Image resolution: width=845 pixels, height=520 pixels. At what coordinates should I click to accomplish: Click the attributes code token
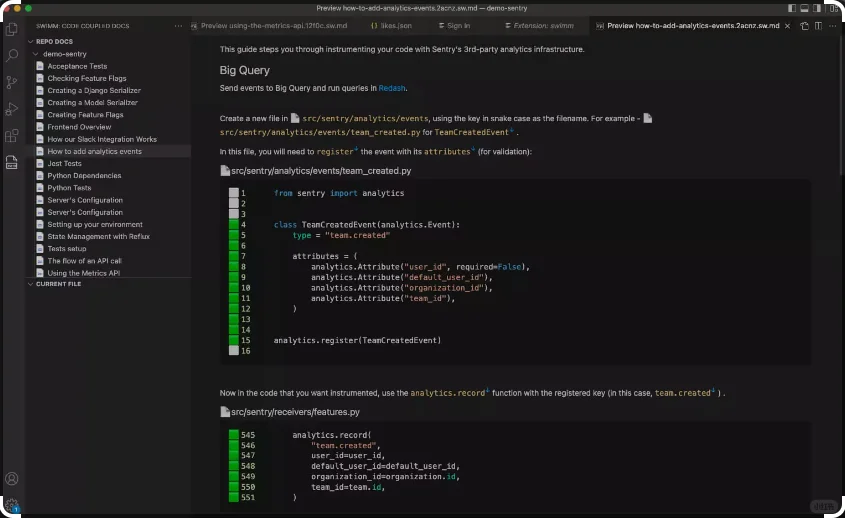pos(447,152)
